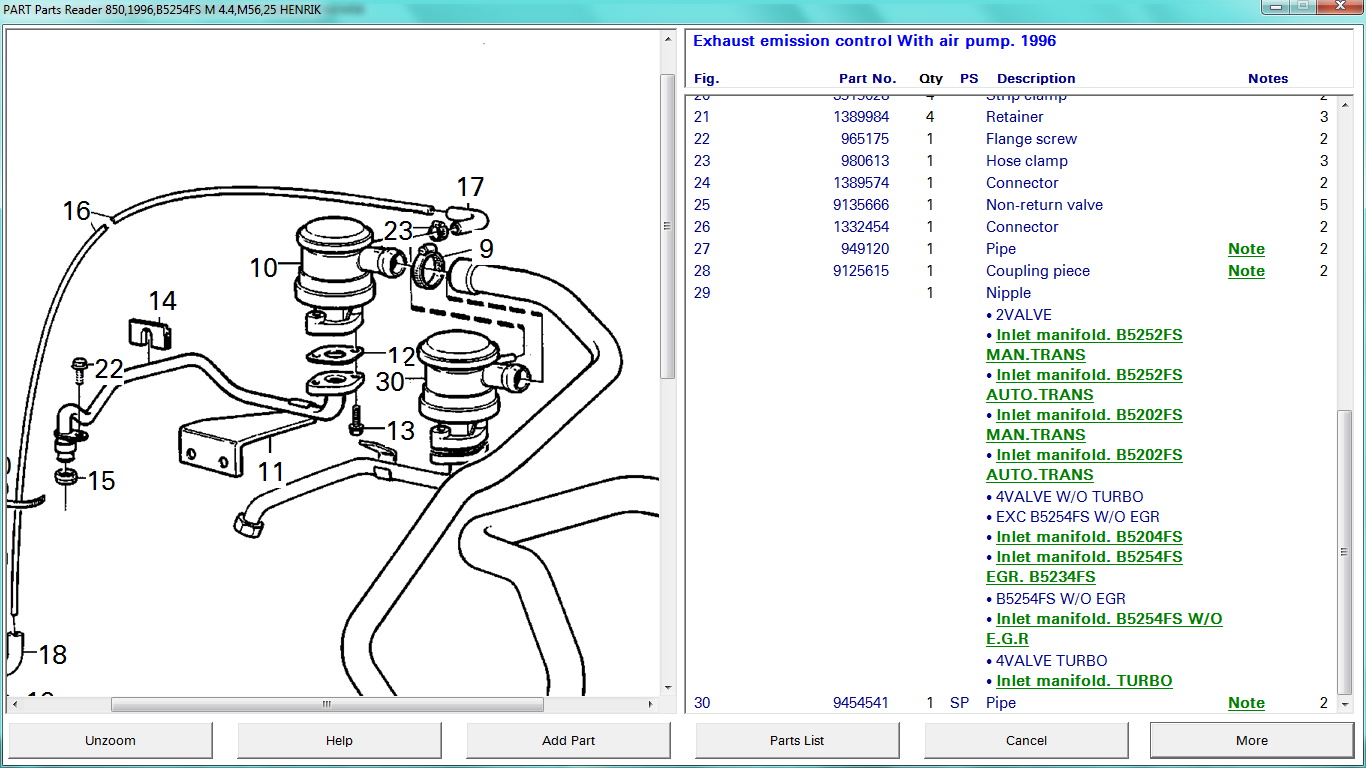Click the Fig. column header
1366x768 pixels.
coord(706,78)
